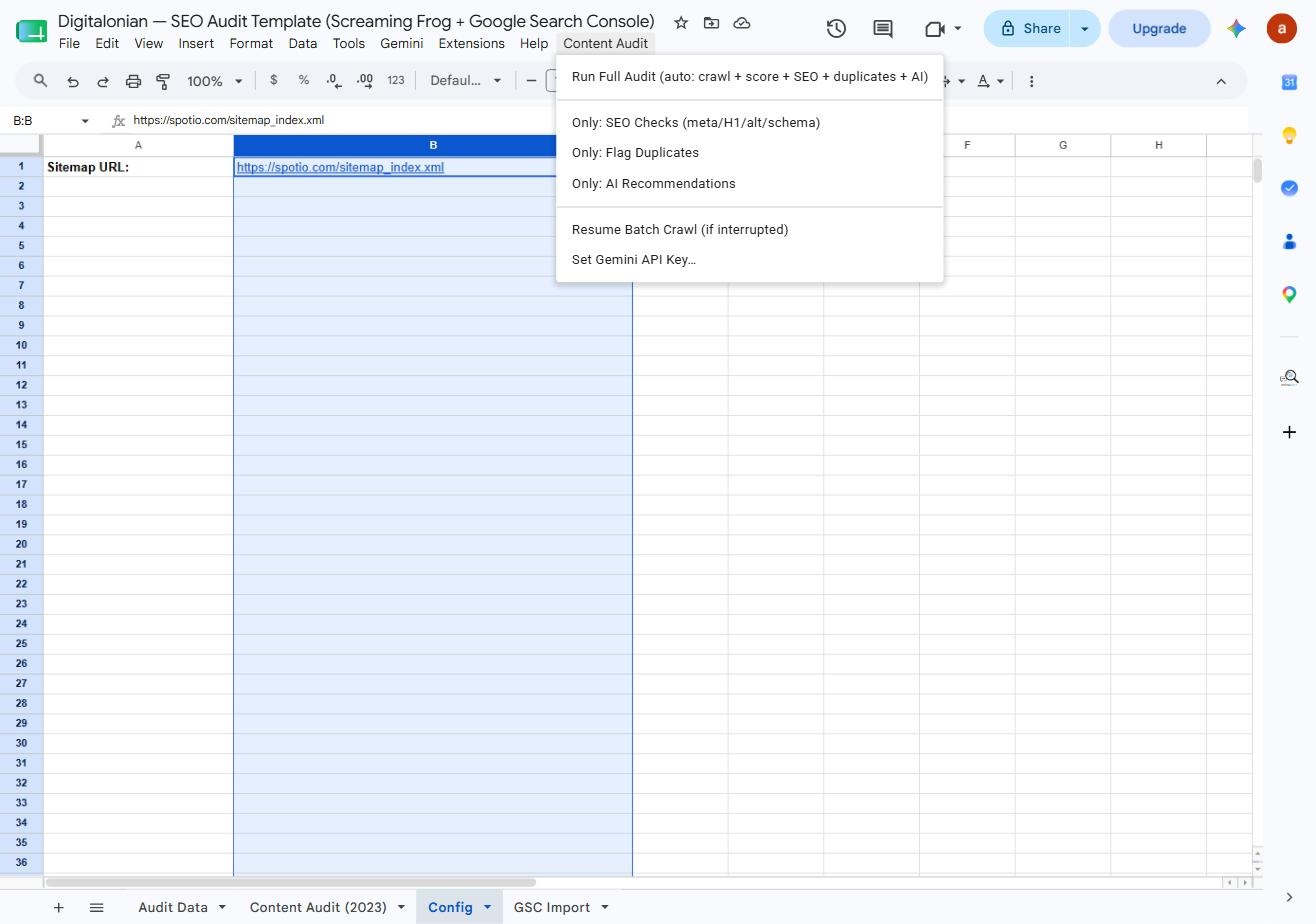The image size is (1316, 924).
Task: Collapse the toolbar with the caret
Action: 1221,81
